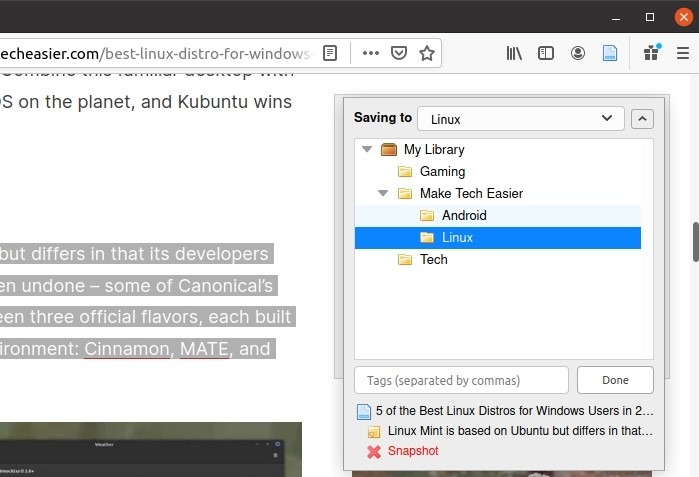Click the Tags input field
The image size is (699, 477).
[x=461, y=380]
